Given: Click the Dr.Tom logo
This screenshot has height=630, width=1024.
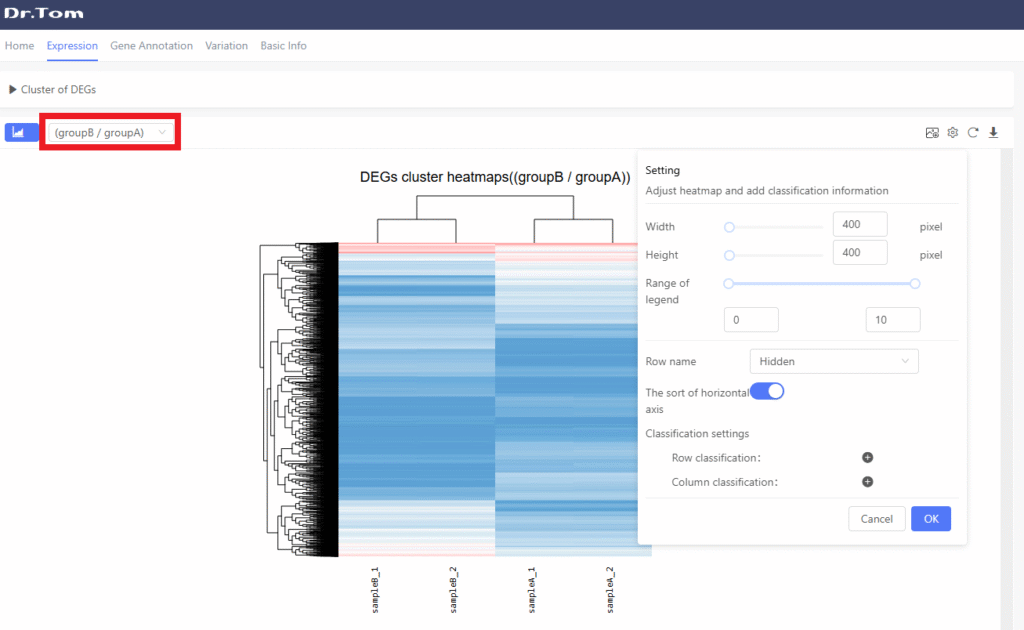Looking at the screenshot, I should (44, 14).
